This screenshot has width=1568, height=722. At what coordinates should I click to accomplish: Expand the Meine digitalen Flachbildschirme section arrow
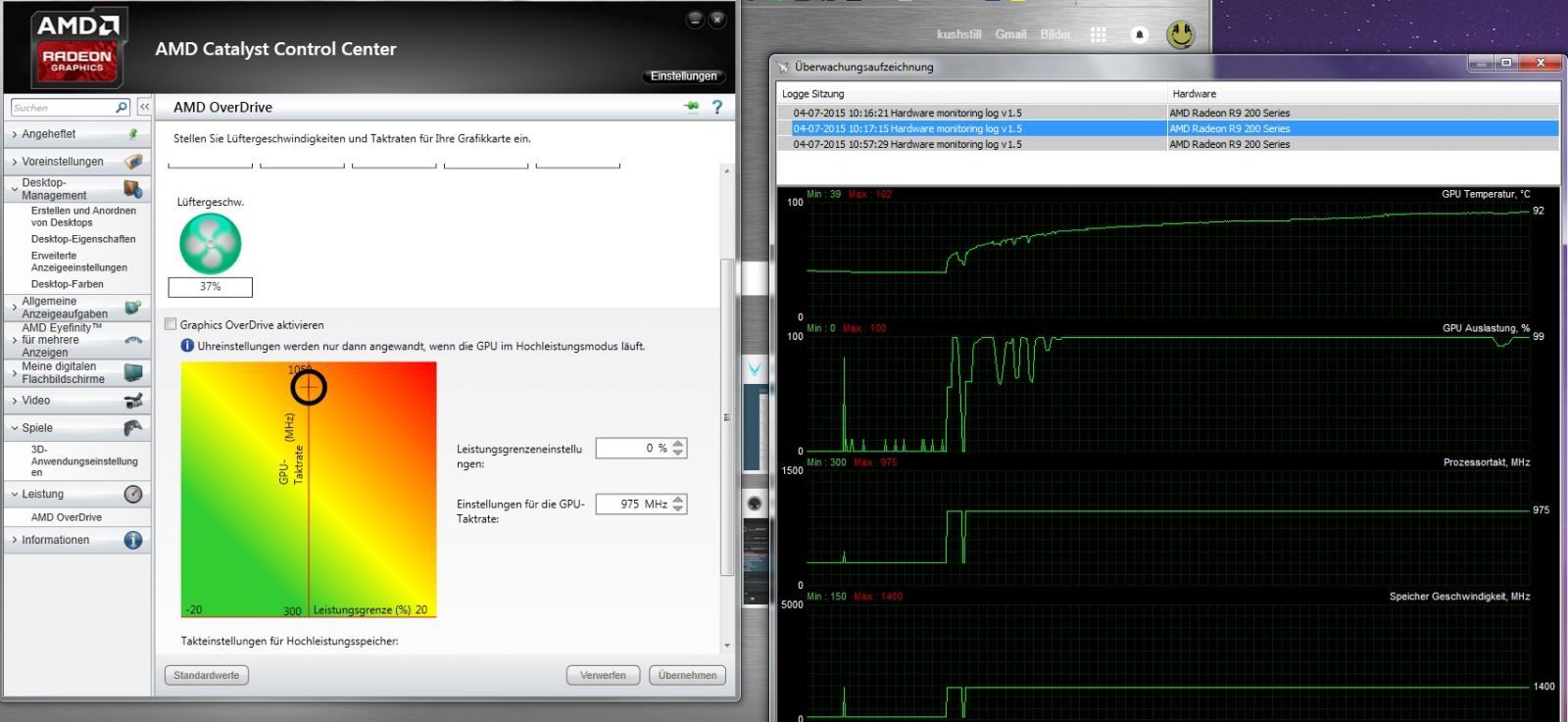14,372
